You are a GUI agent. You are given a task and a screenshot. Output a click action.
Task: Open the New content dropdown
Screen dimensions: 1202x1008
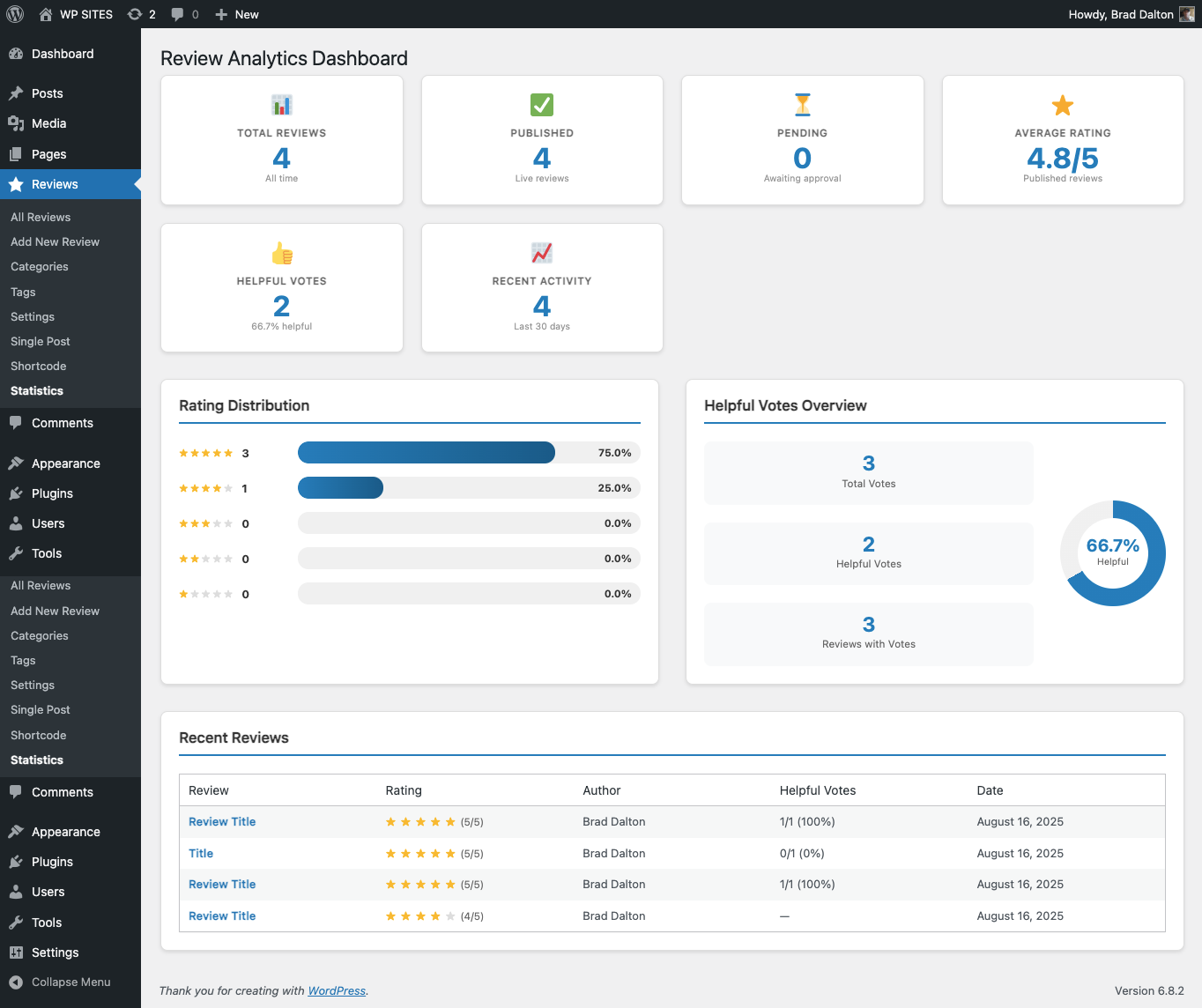237,14
